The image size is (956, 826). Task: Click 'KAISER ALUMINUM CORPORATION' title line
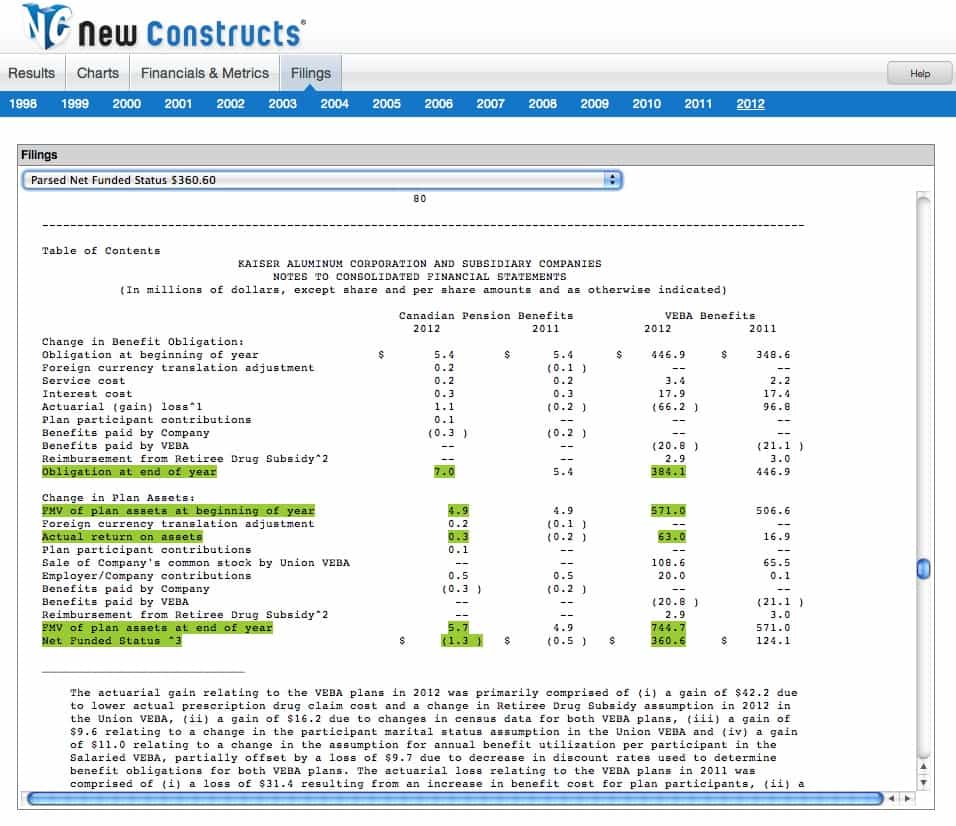tap(419, 264)
